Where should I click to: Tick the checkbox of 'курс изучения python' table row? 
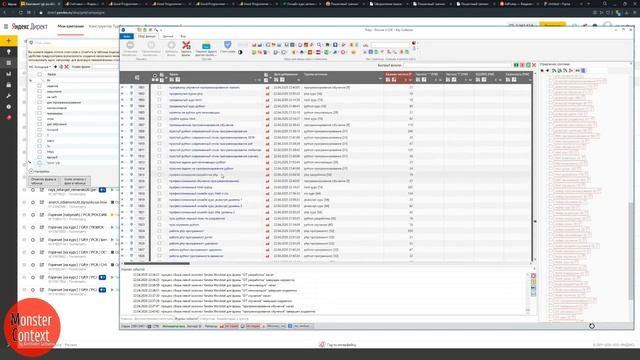[159, 225]
